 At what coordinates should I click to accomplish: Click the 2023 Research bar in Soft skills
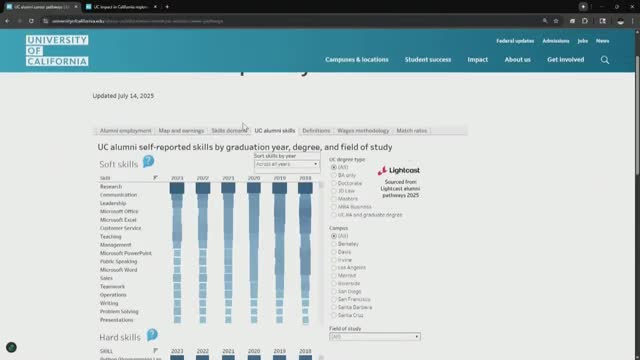177,188
